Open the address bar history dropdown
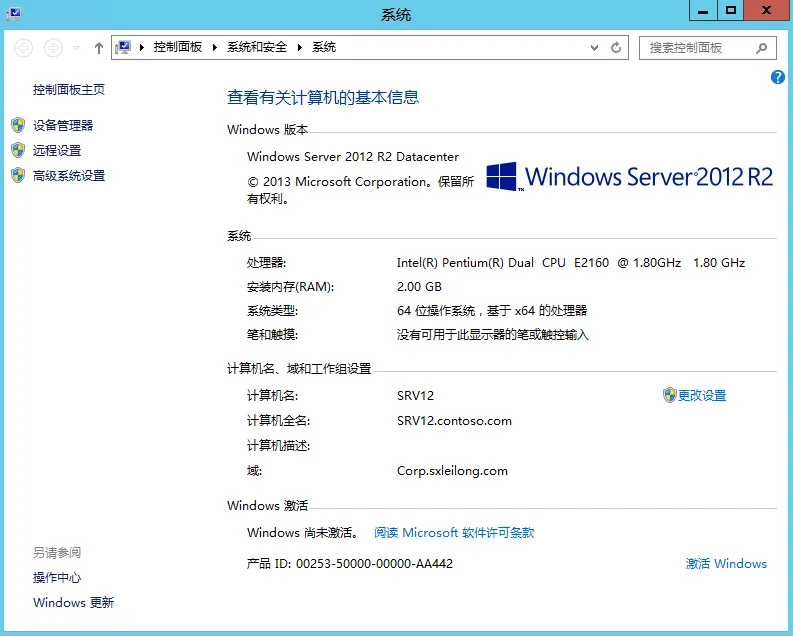Viewport: 793px width, 636px height. click(596, 47)
